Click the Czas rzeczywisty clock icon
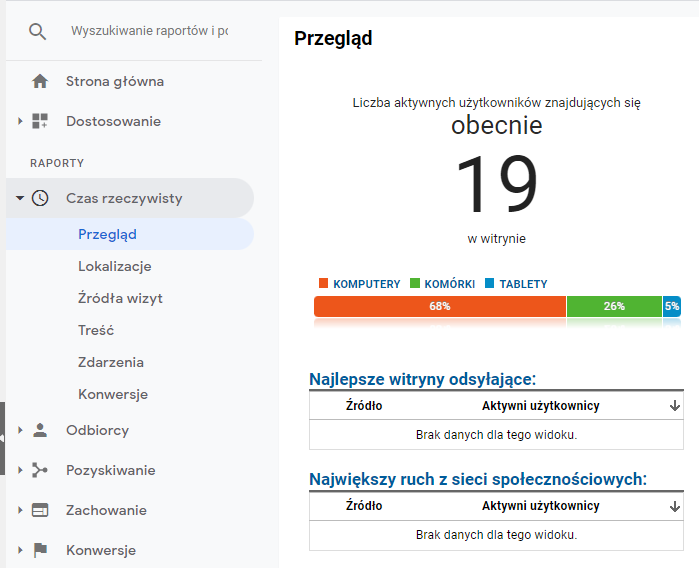Viewport: 699px width, 568px height. (40, 198)
